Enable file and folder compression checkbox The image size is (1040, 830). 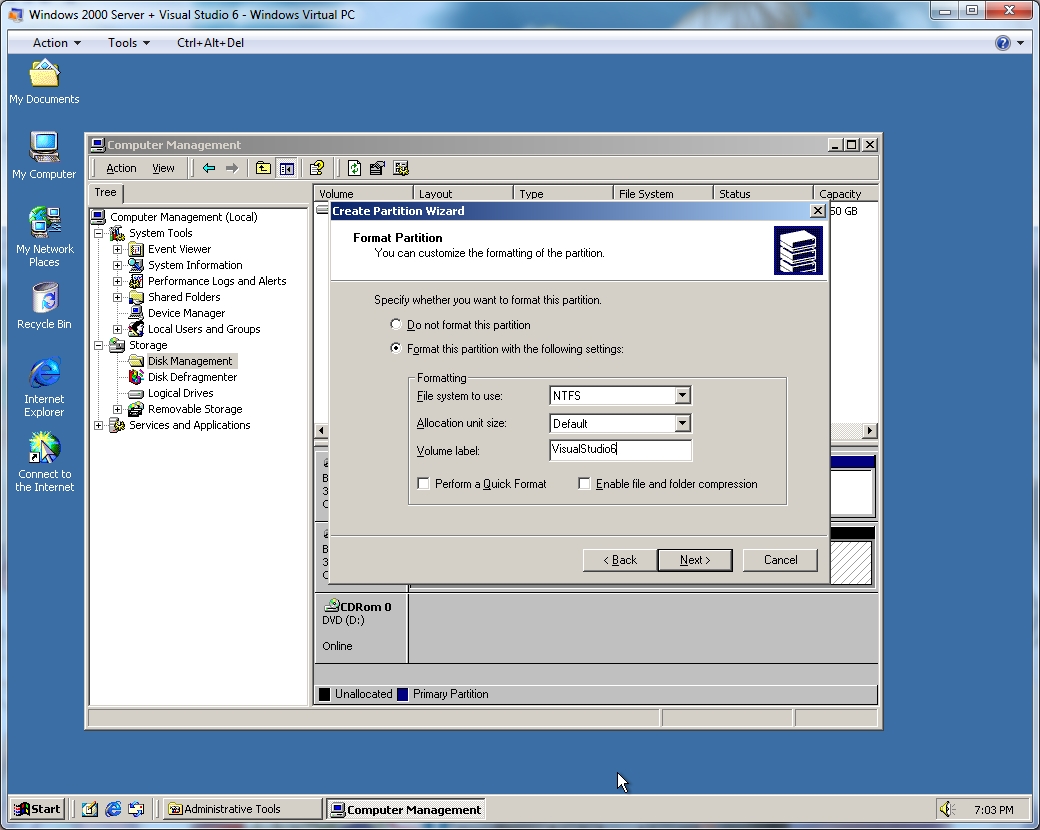tap(585, 484)
